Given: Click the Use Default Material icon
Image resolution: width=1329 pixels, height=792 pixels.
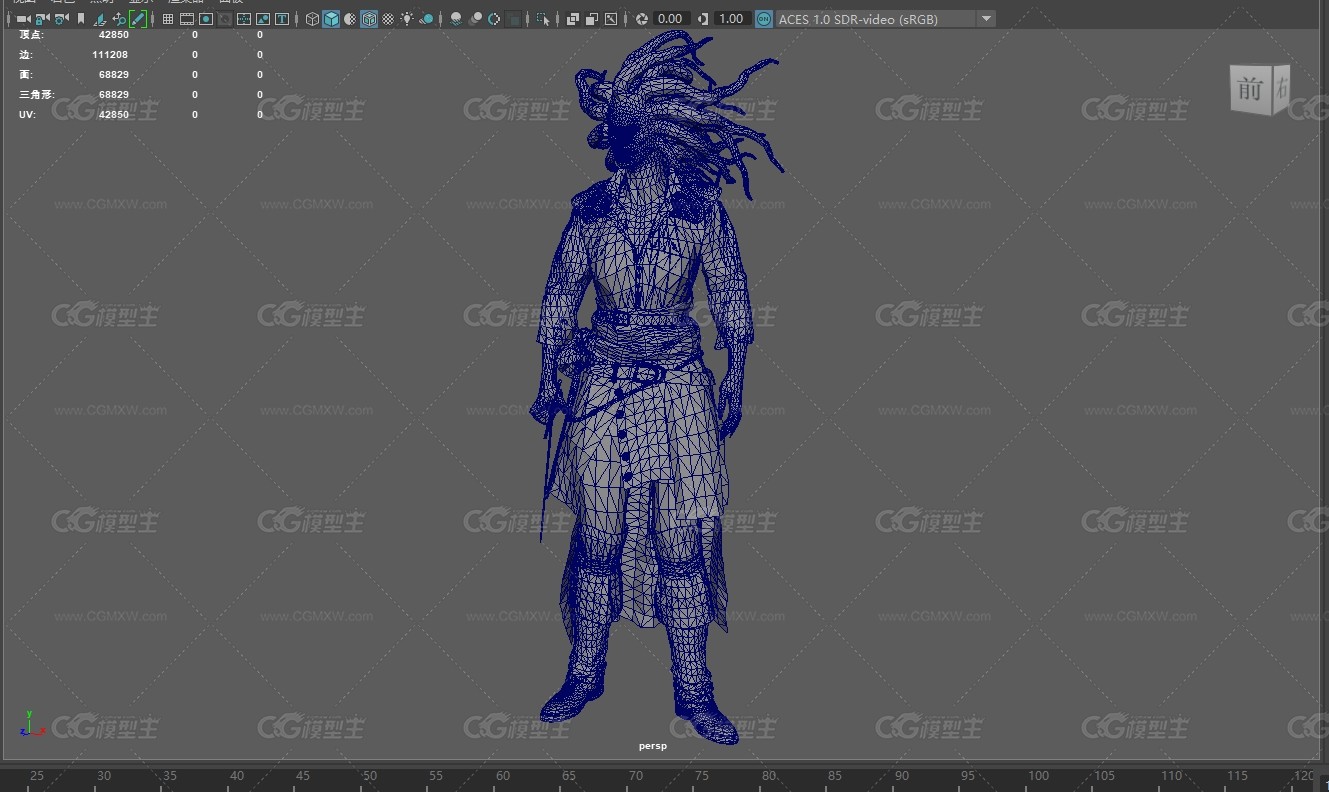Looking at the screenshot, I should 350,19.
